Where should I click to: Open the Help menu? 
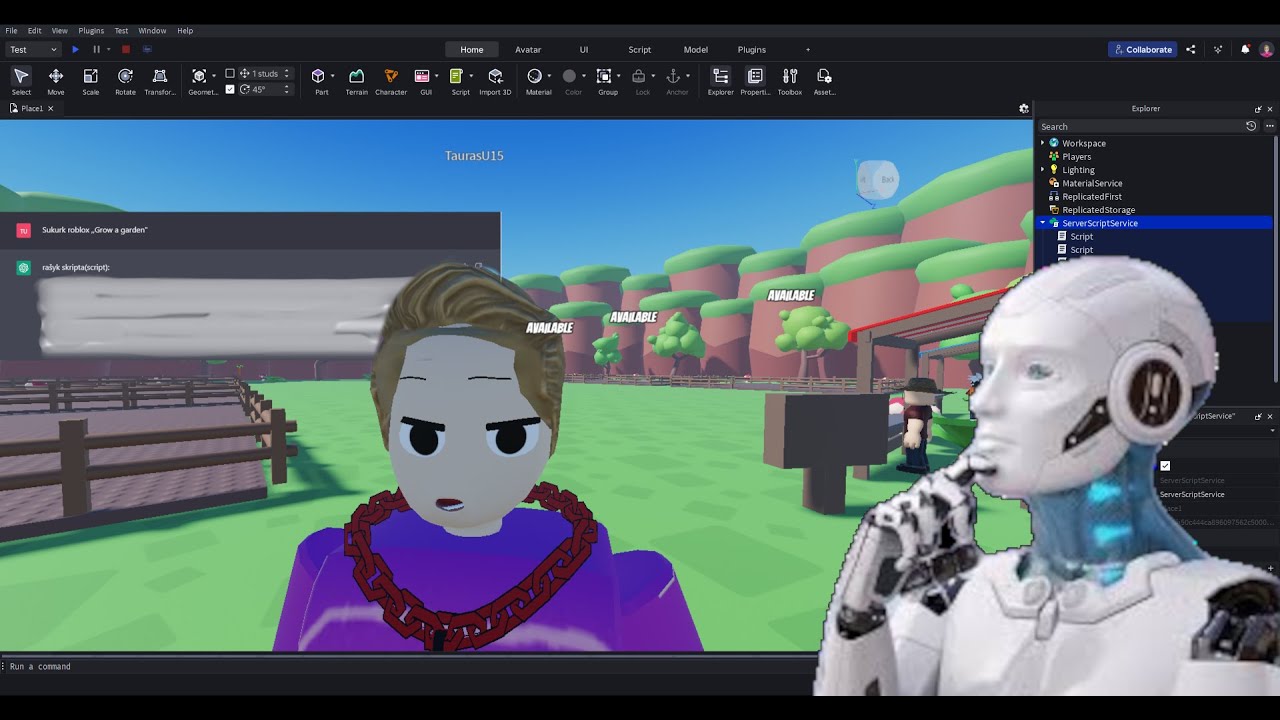185,31
